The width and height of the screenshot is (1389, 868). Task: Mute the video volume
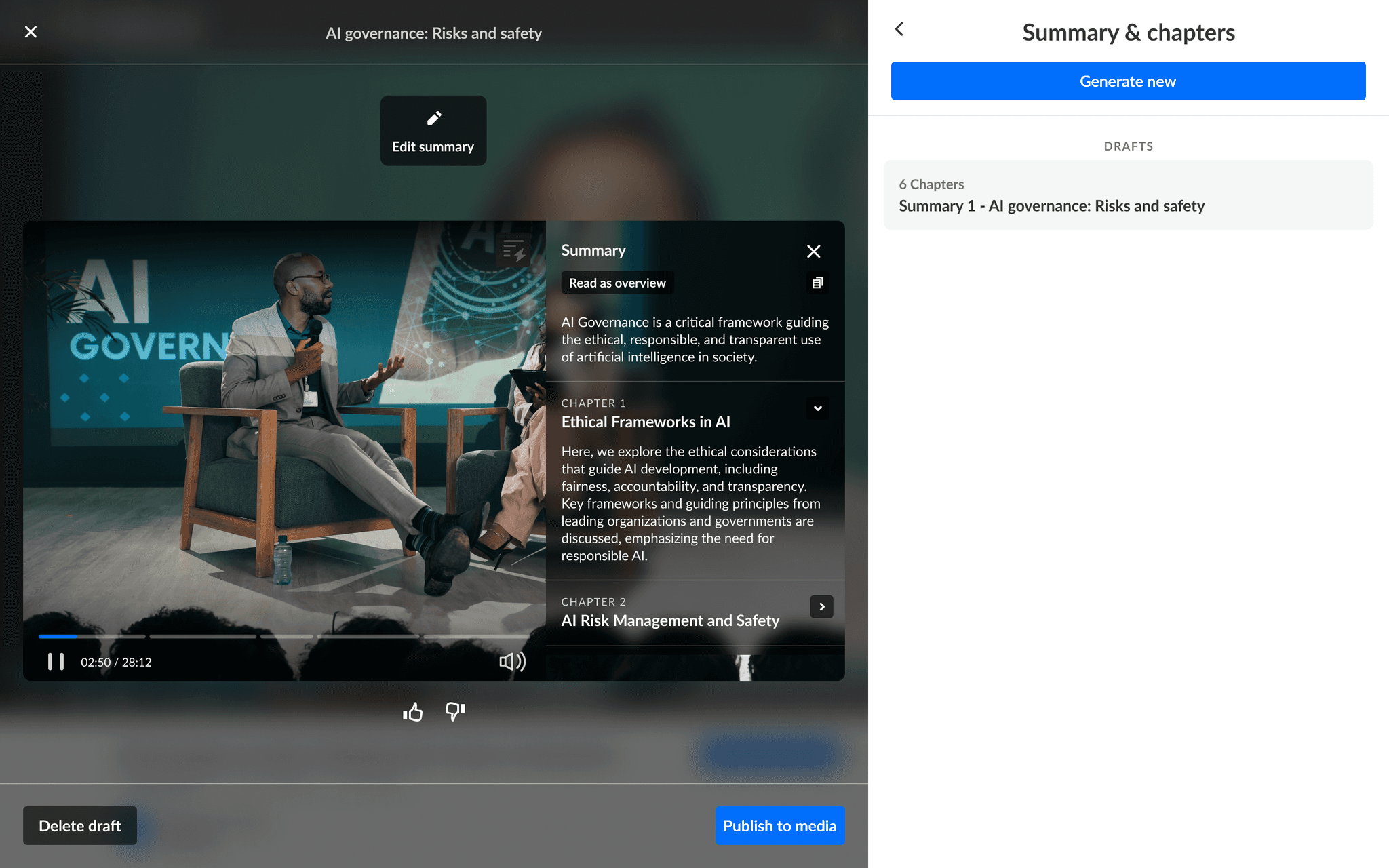click(512, 662)
